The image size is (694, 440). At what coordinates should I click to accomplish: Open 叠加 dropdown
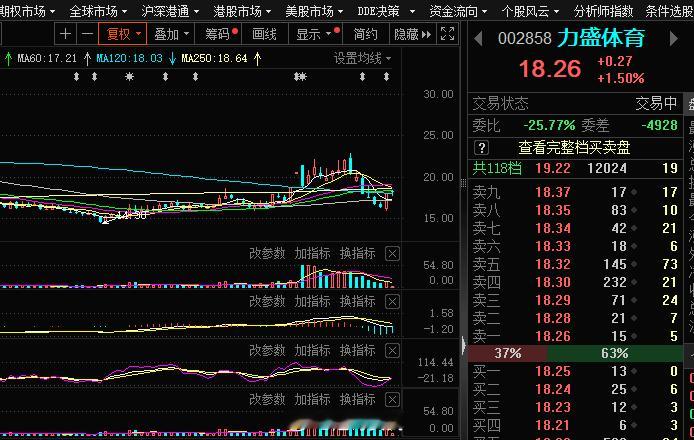171,34
